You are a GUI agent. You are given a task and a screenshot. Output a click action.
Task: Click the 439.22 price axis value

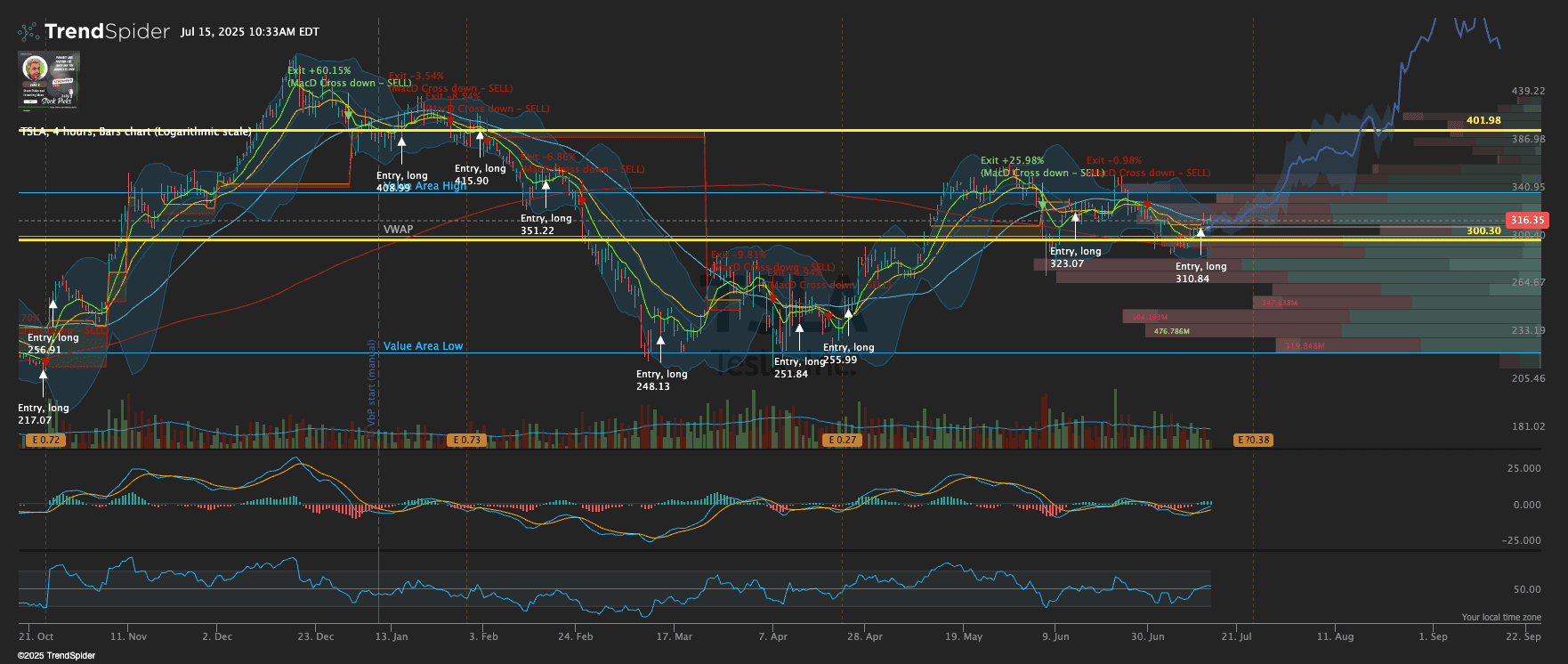pyautogui.click(x=1528, y=91)
